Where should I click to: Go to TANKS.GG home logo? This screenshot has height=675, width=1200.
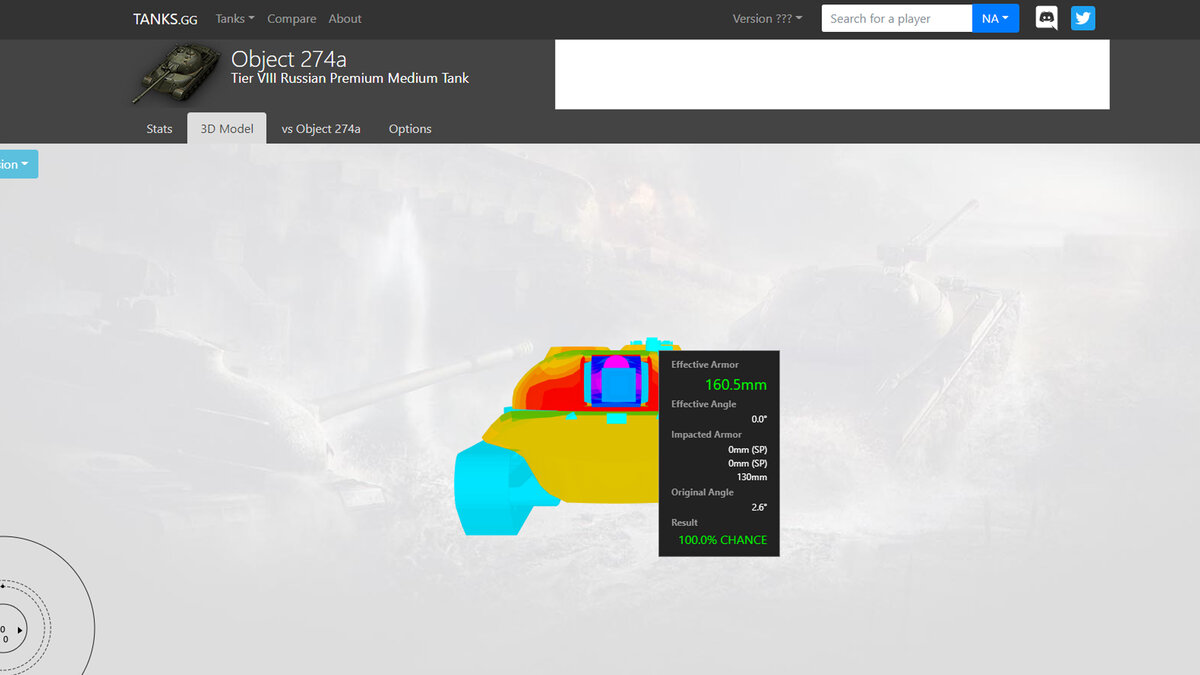point(165,19)
